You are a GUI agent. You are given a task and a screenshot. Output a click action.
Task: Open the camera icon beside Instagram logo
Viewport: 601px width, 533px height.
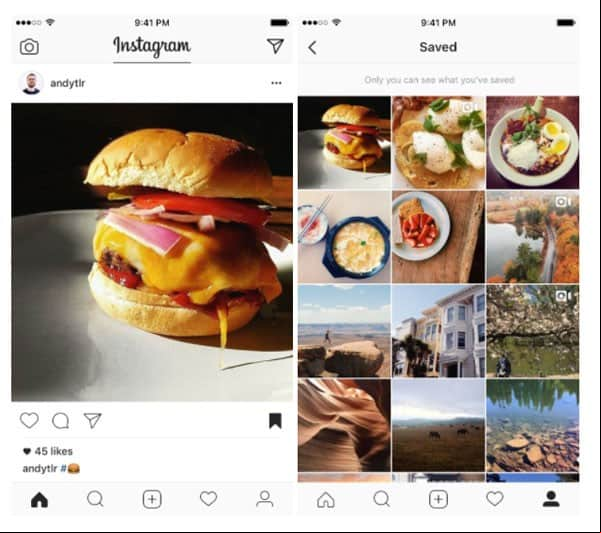click(x=29, y=47)
